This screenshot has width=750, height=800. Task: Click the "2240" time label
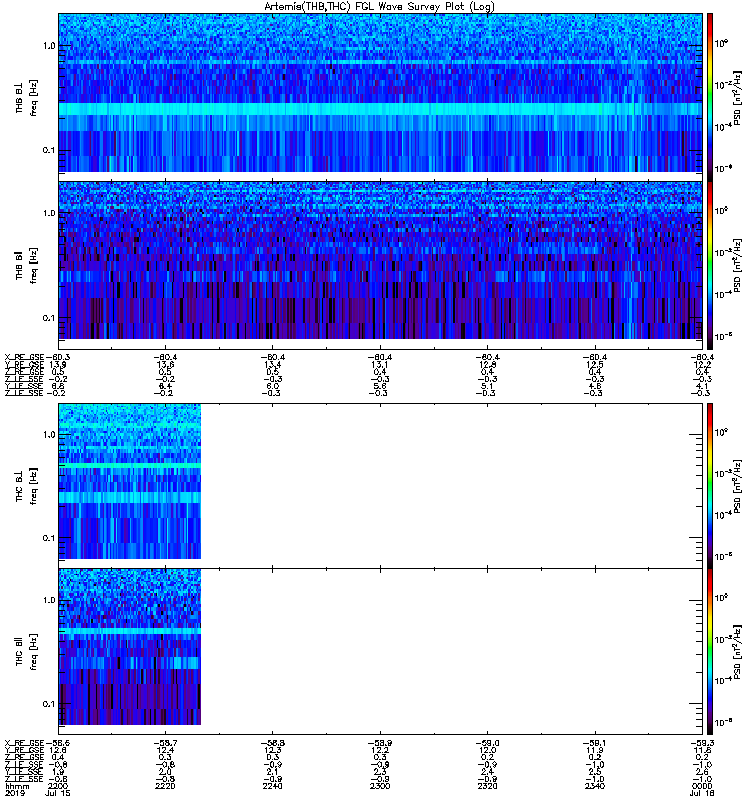pyautogui.click(x=272, y=786)
